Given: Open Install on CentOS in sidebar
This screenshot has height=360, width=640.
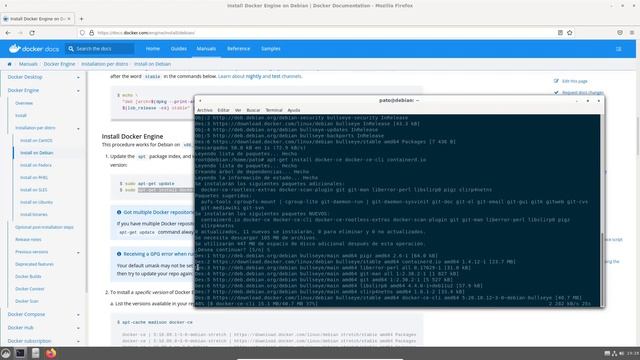Looking at the screenshot, I should (36, 140).
